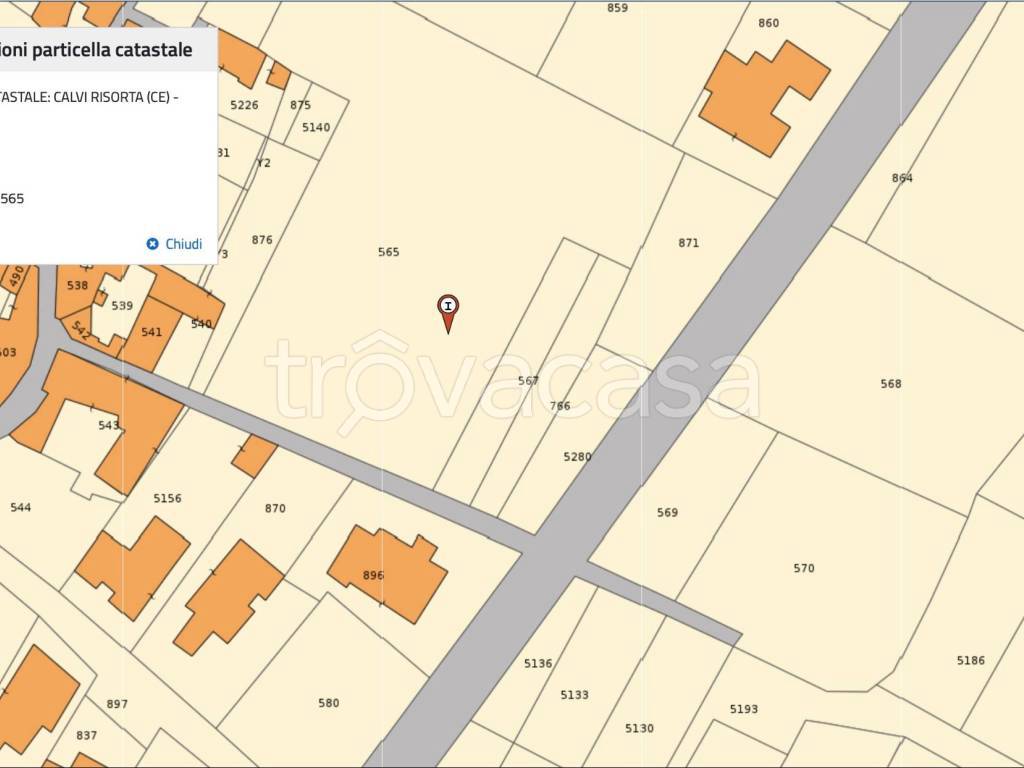Select the building labeled 543
This screenshot has width=1024, height=768.
tap(108, 425)
